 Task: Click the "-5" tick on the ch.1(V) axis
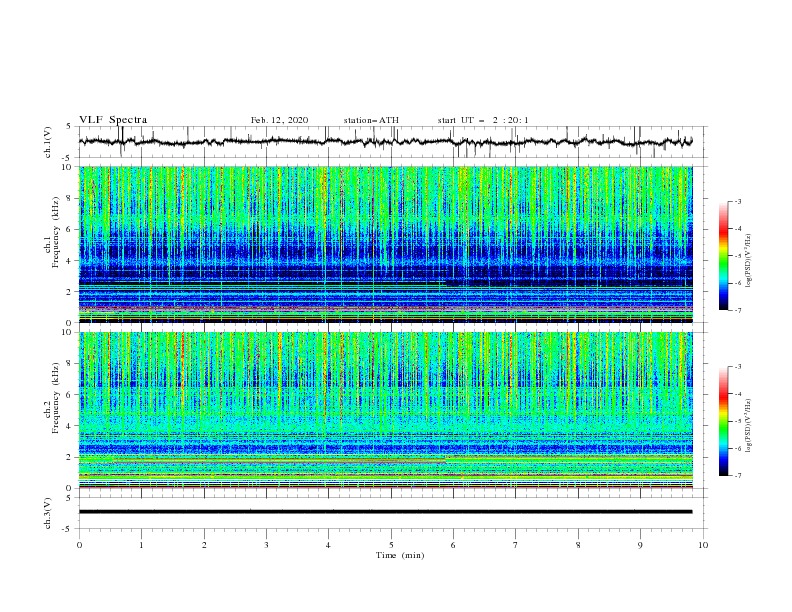pyautogui.click(x=68, y=158)
